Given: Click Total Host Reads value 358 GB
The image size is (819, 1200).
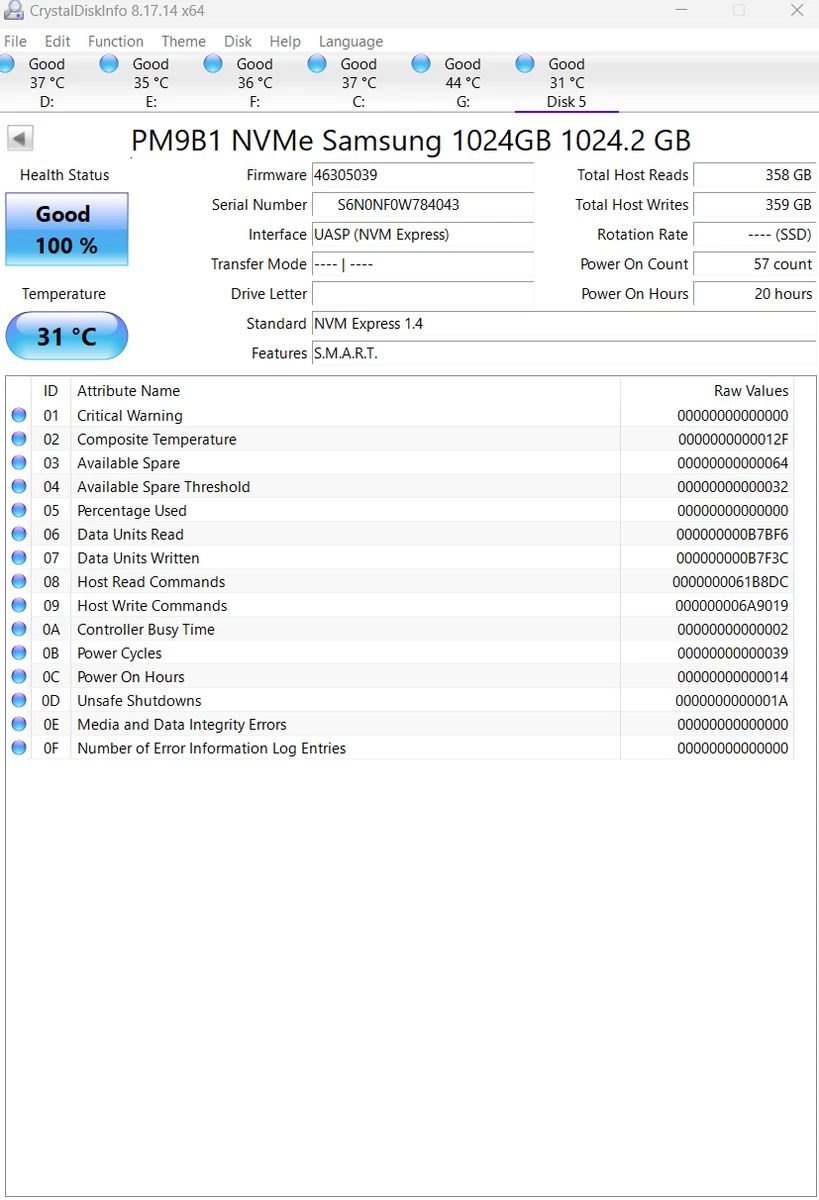Looking at the screenshot, I should 755,175.
